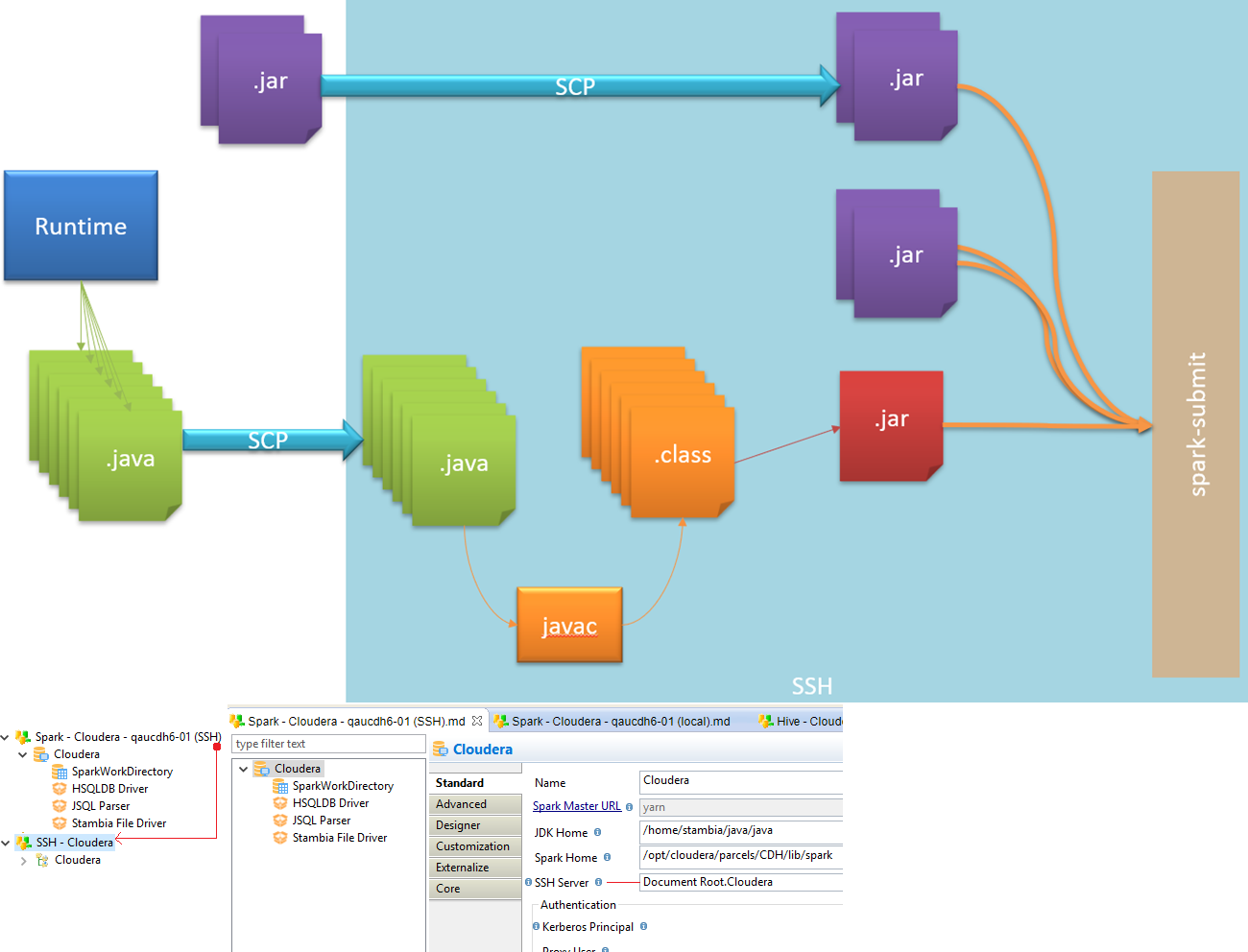Click the Spark Home path field
This screenshot has height=952, width=1248.
click(x=739, y=856)
